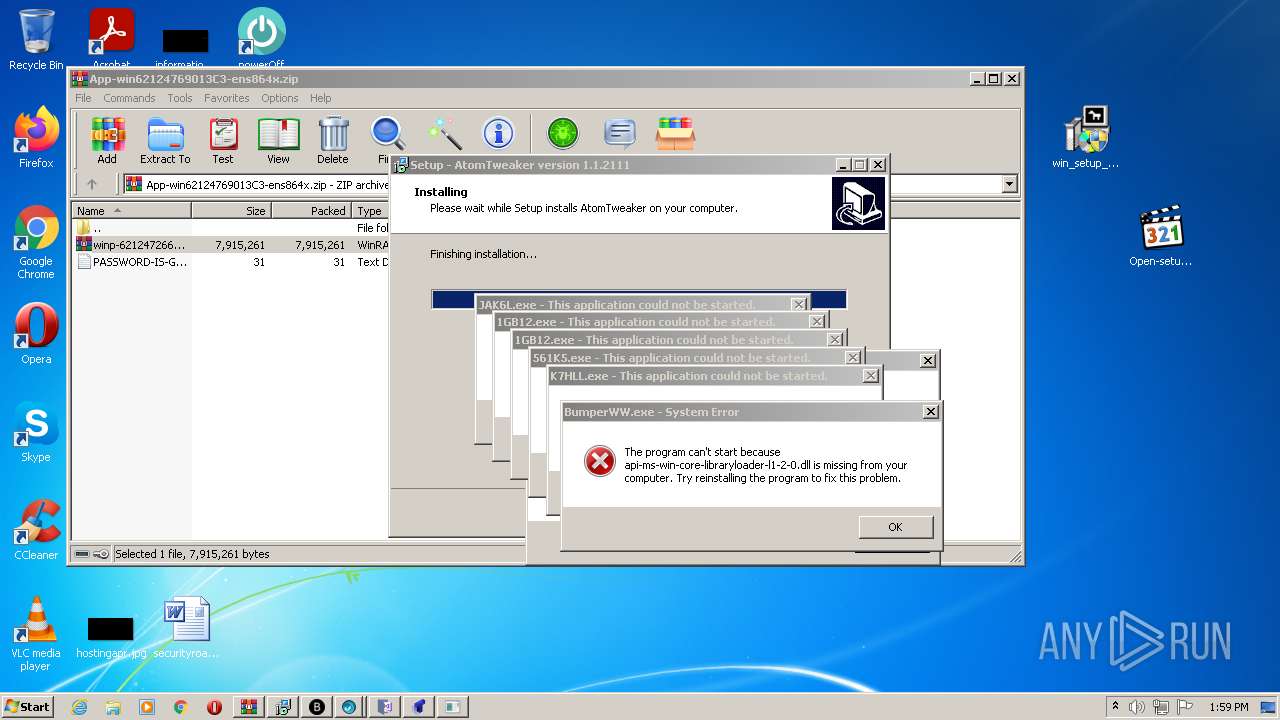Show hidden system tray icons
1280x720 pixels.
click(x=1115, y=706)
